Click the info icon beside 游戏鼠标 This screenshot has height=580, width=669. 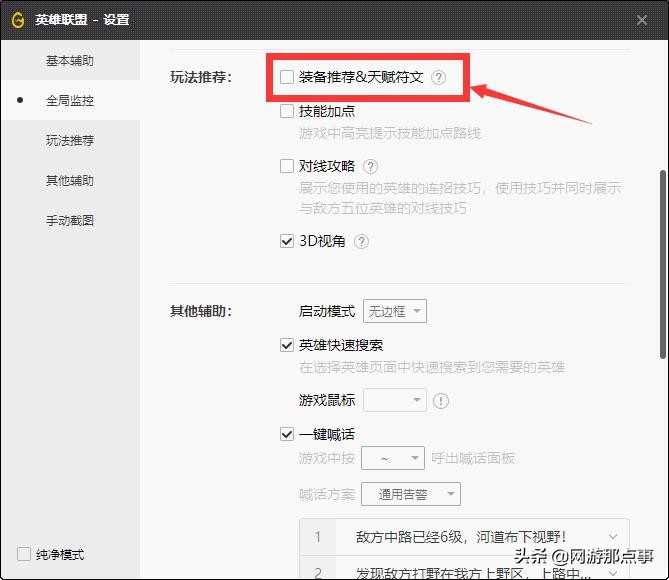(x=441, y=401)
